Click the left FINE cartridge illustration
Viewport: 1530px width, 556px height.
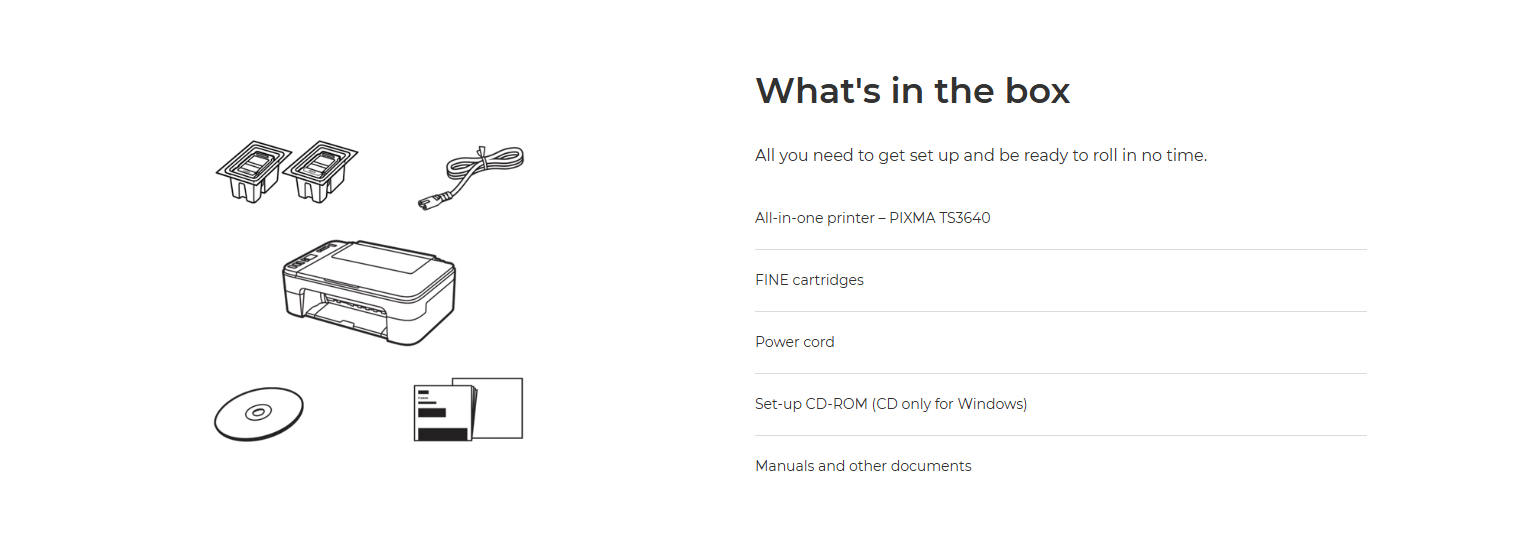tap(252, 170)
